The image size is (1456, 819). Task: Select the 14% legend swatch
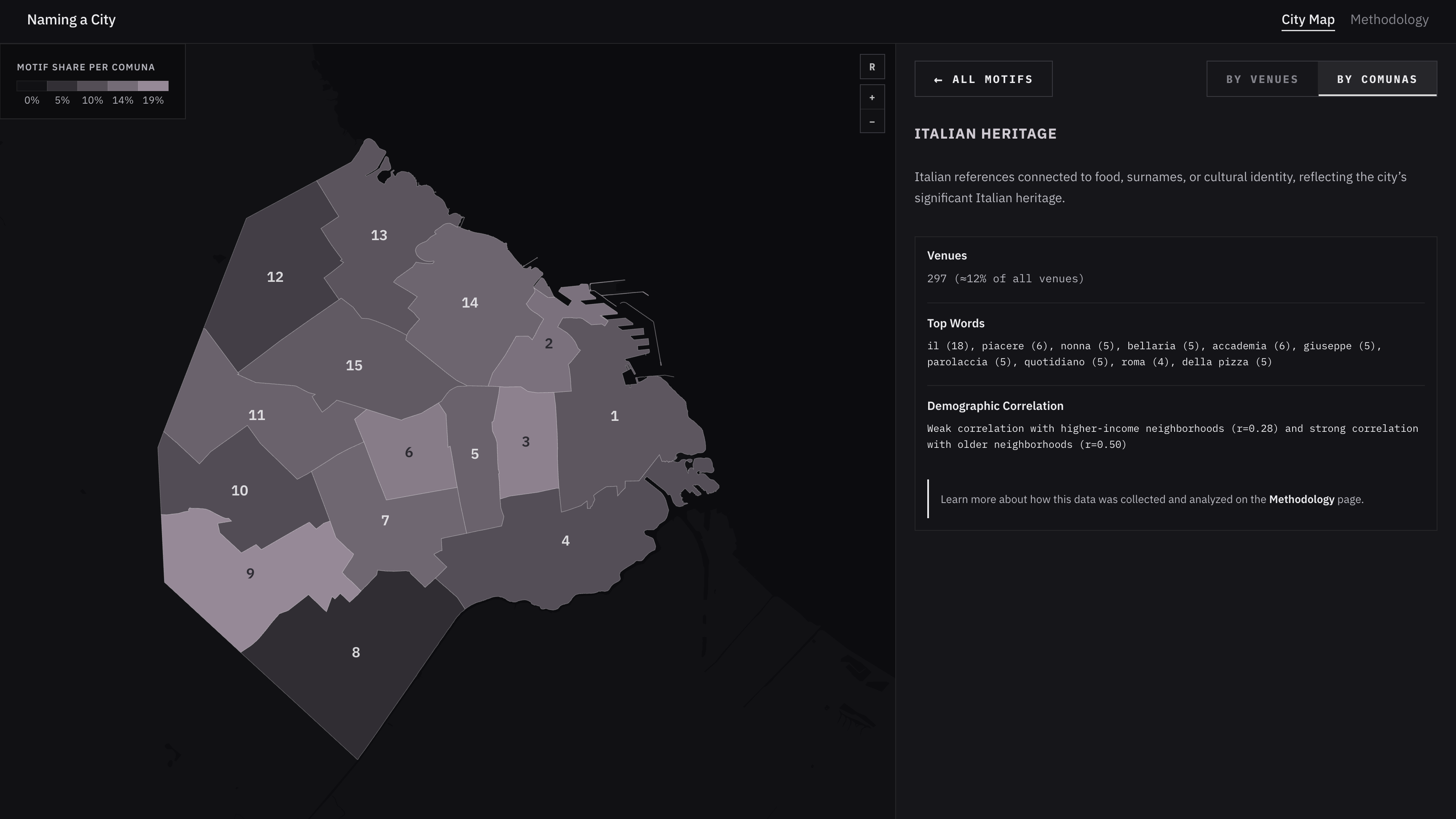[x=123, y=86]
